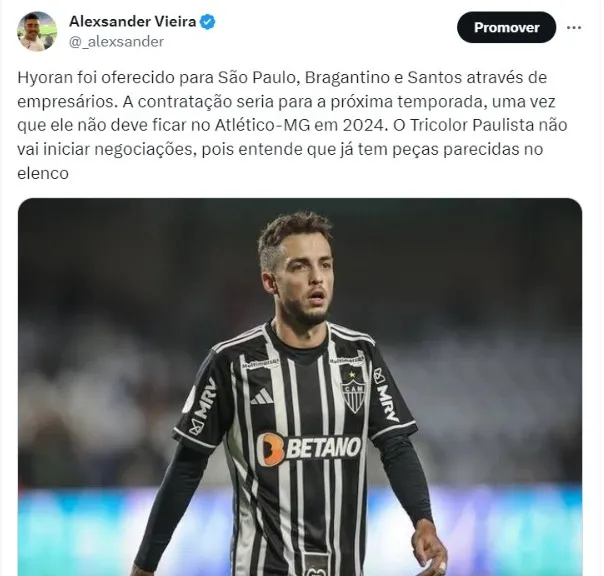Screen dimensions: 604x576
Task: Click the MRV logo on right-side sleeve
Action: click(x=386, y=395)
